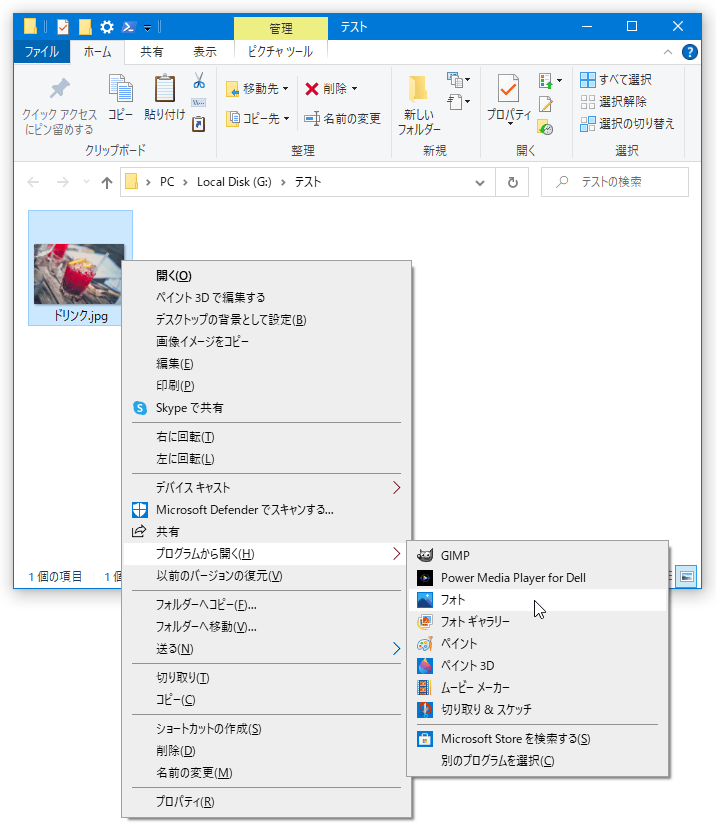The image size is (716, 830).
Task: Collapse the ribbon with the chevron
Action: tap(668, 52)
